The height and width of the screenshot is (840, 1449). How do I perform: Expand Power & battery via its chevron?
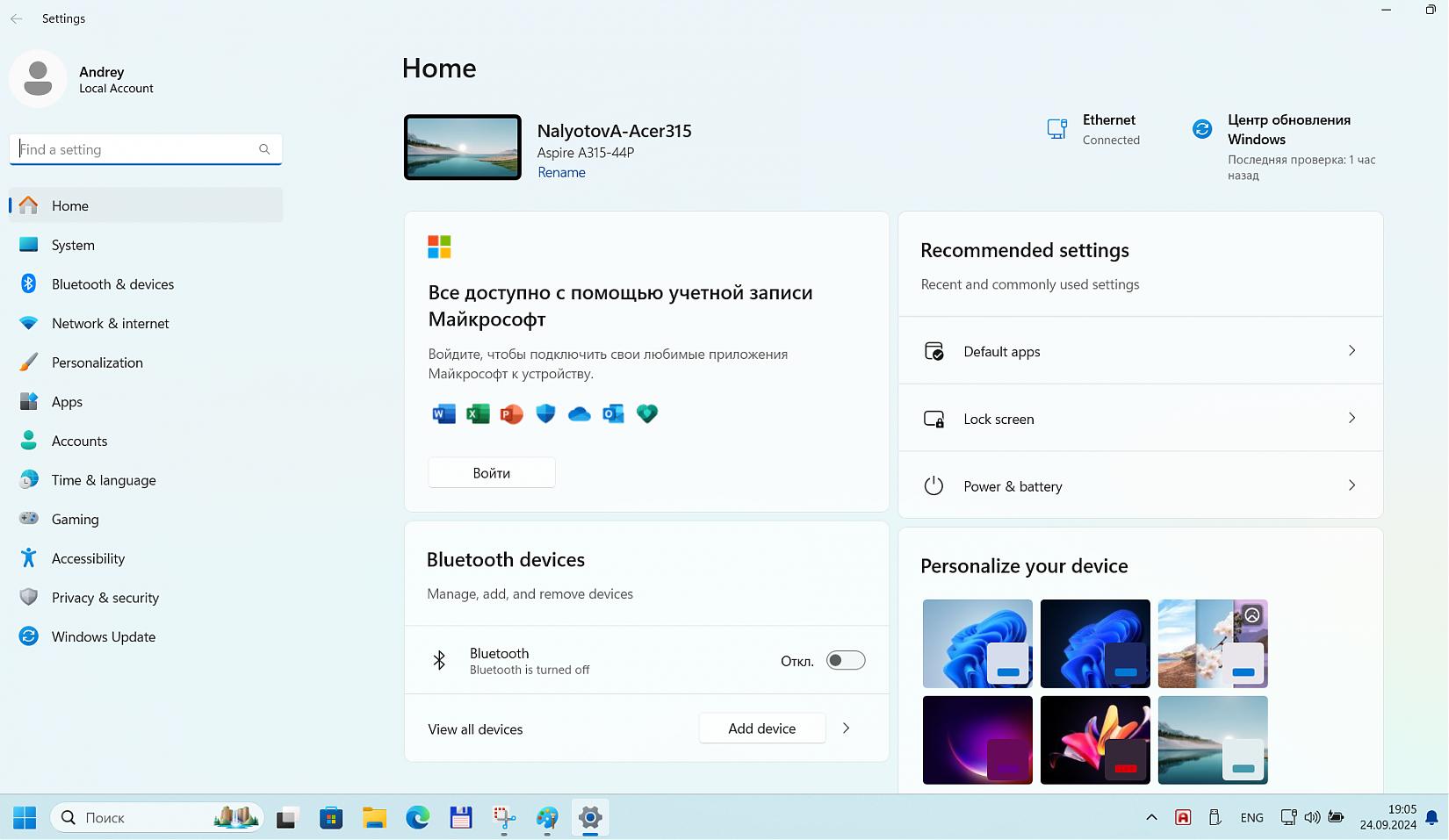[x=1352, y=485]
